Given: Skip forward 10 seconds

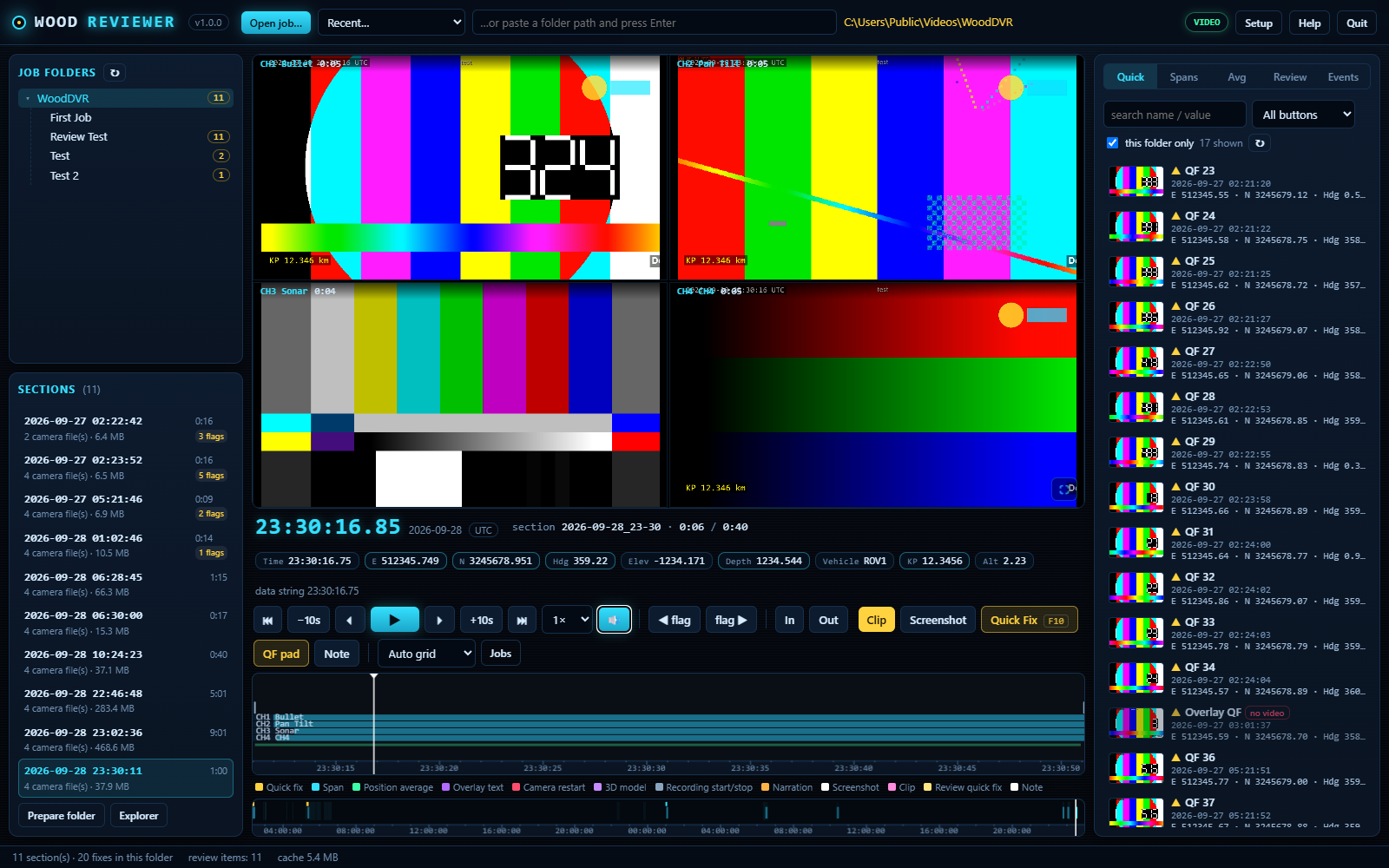Looking at the screenshot, I should 482,620.
